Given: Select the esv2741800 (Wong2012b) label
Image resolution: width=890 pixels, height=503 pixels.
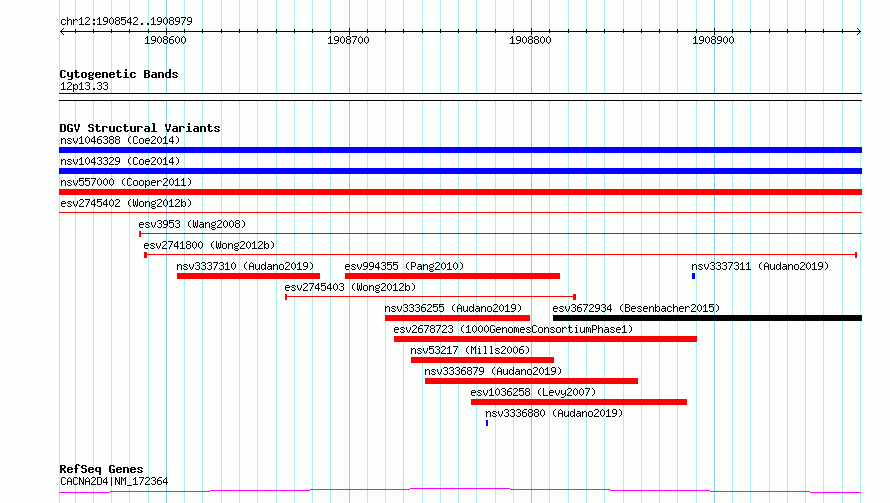Looking at the screenshot, I should 209,245.
